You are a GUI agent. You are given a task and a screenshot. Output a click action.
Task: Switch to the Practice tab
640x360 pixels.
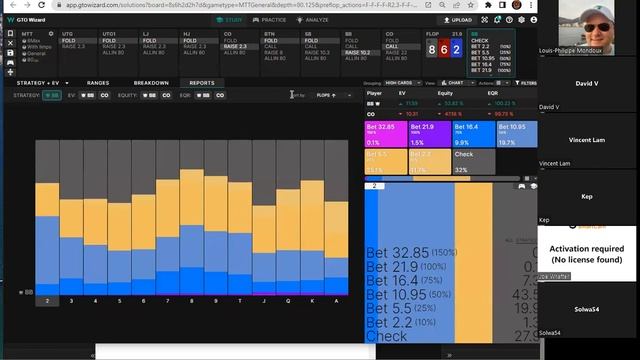point(270,20)
